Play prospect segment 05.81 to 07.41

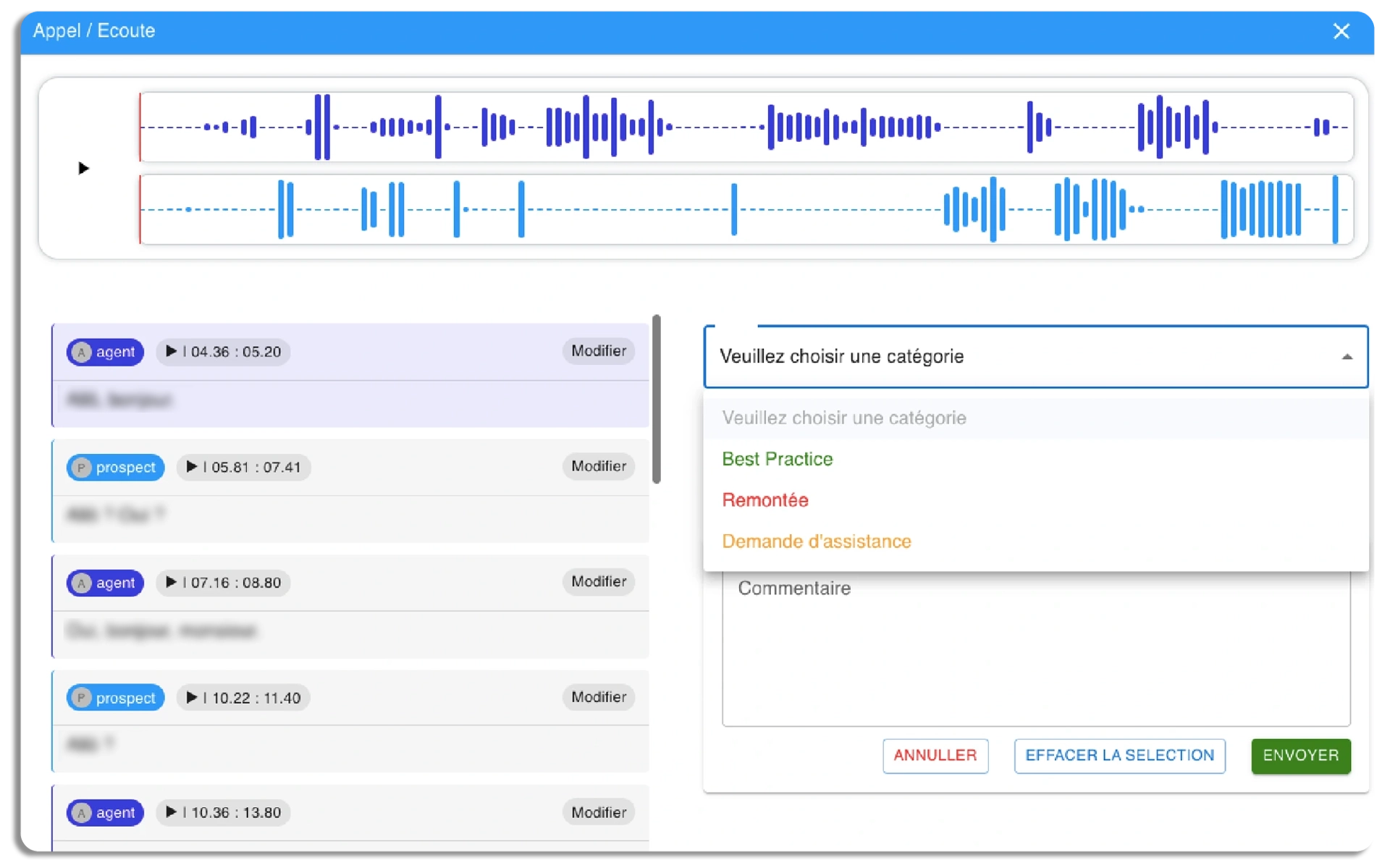point(192,467)
